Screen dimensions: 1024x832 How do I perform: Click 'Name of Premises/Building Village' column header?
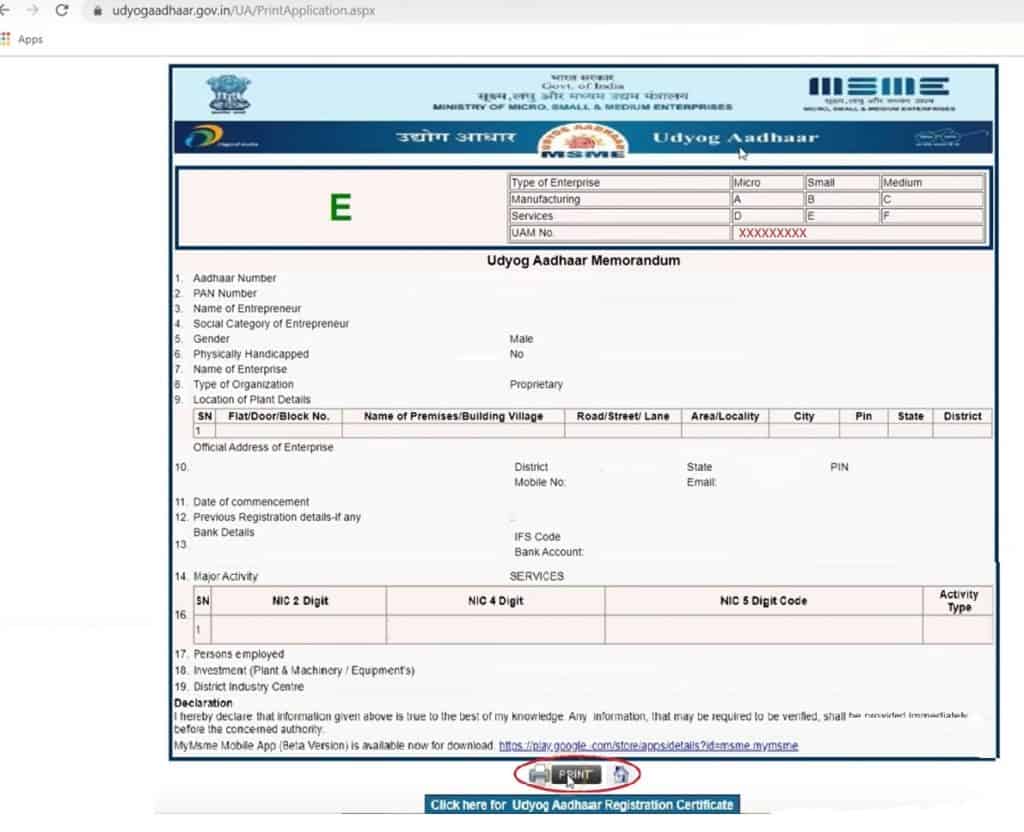pyautogui.click(x=453, y=417)
